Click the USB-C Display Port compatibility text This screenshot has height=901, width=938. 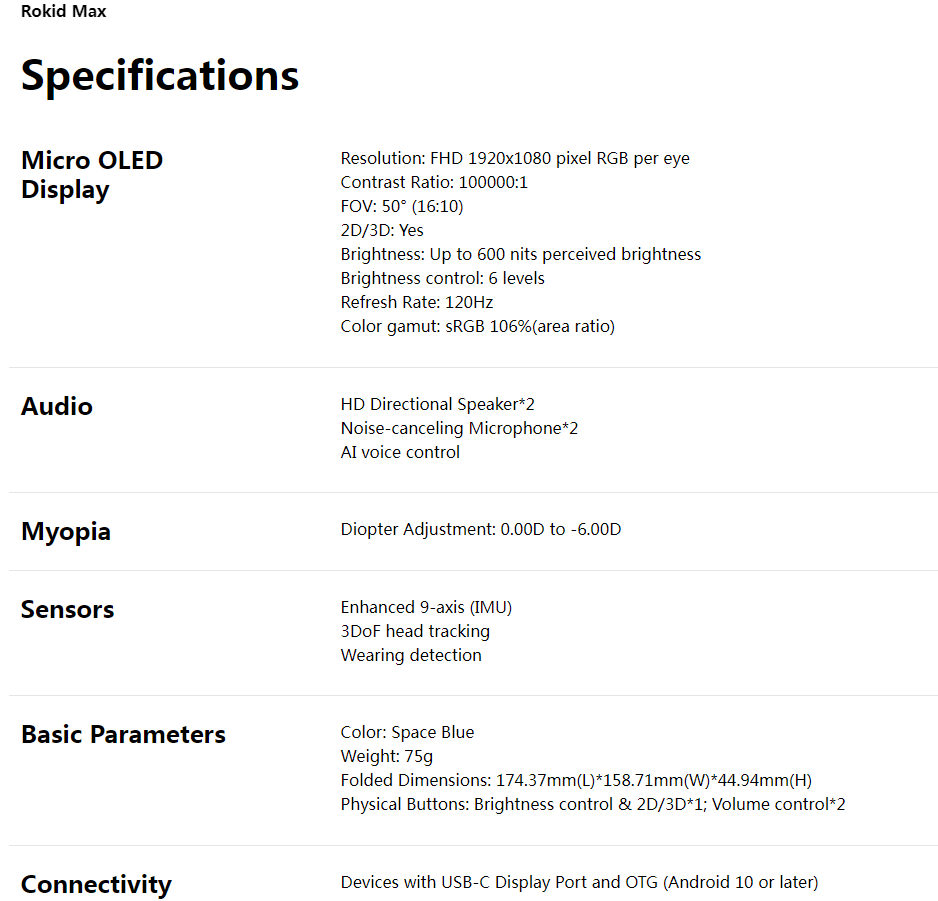579,882
